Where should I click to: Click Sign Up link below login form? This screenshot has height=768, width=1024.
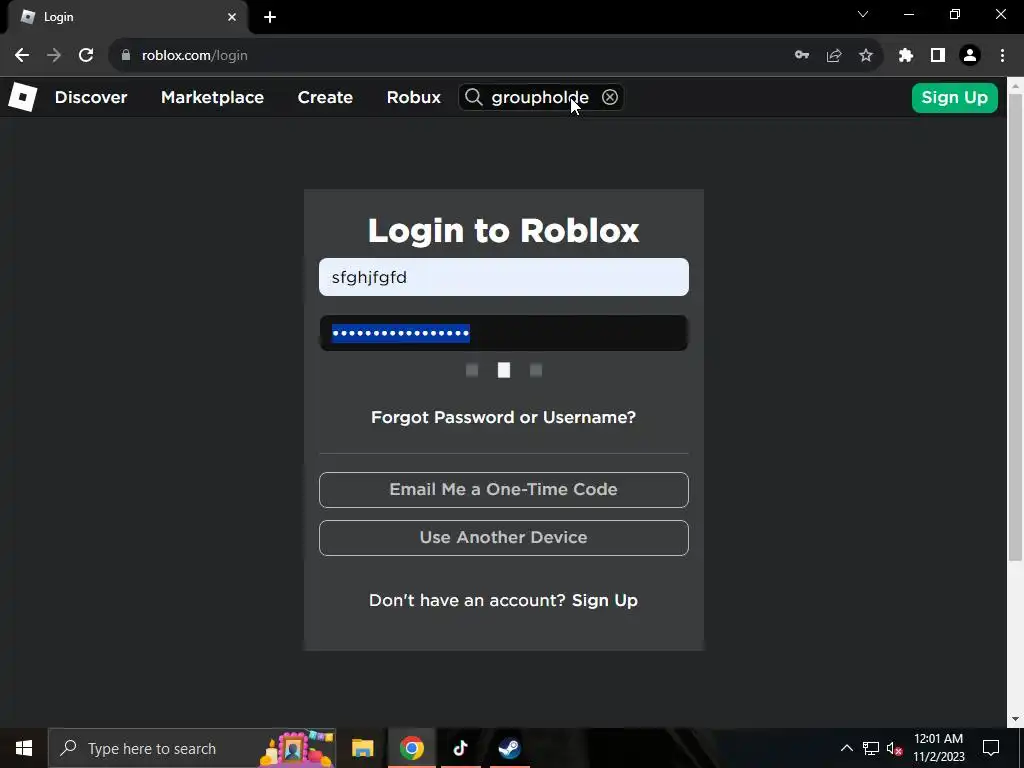[604, 601]
